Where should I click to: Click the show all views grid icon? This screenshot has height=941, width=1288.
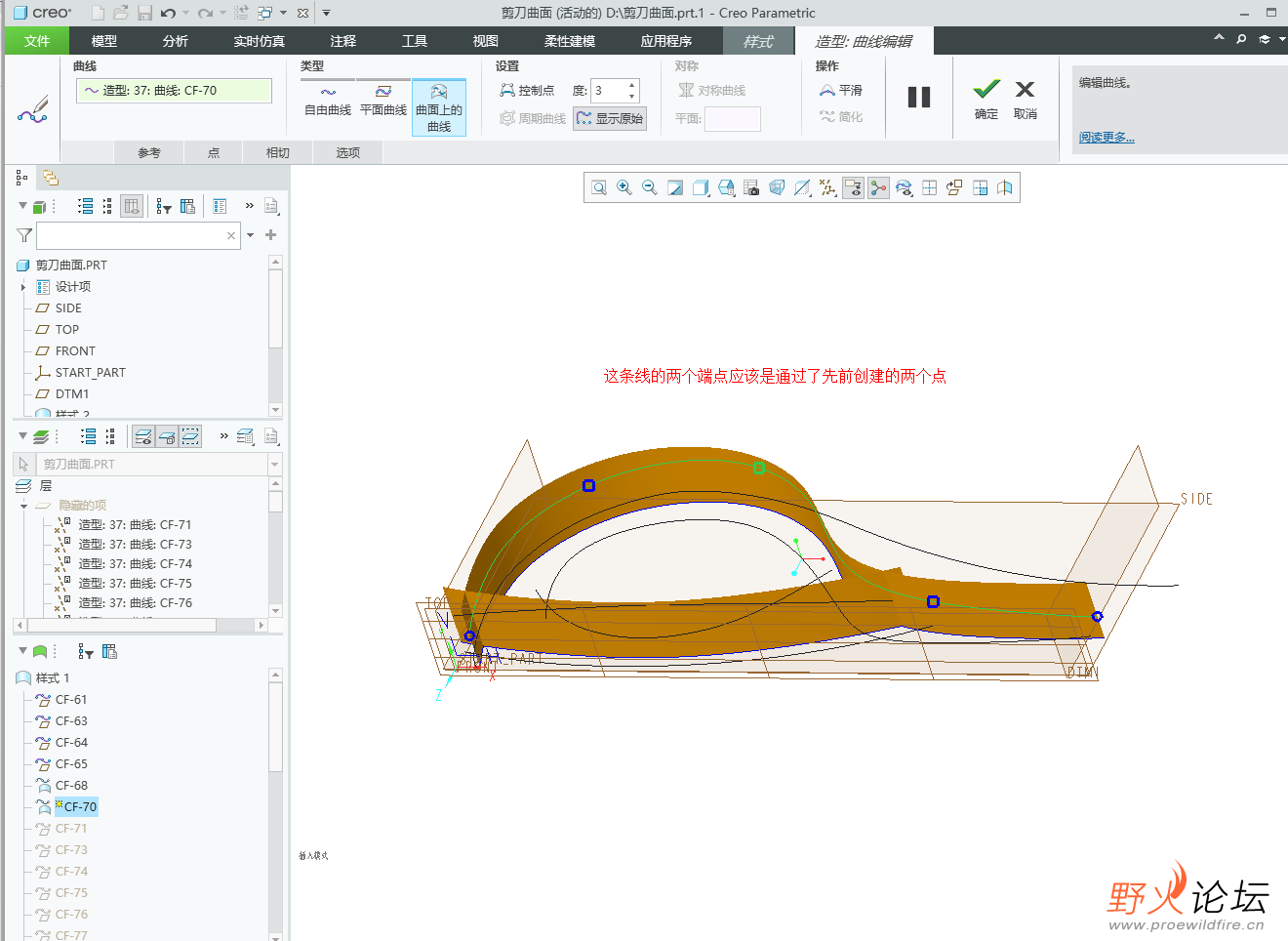coord(929,187)
